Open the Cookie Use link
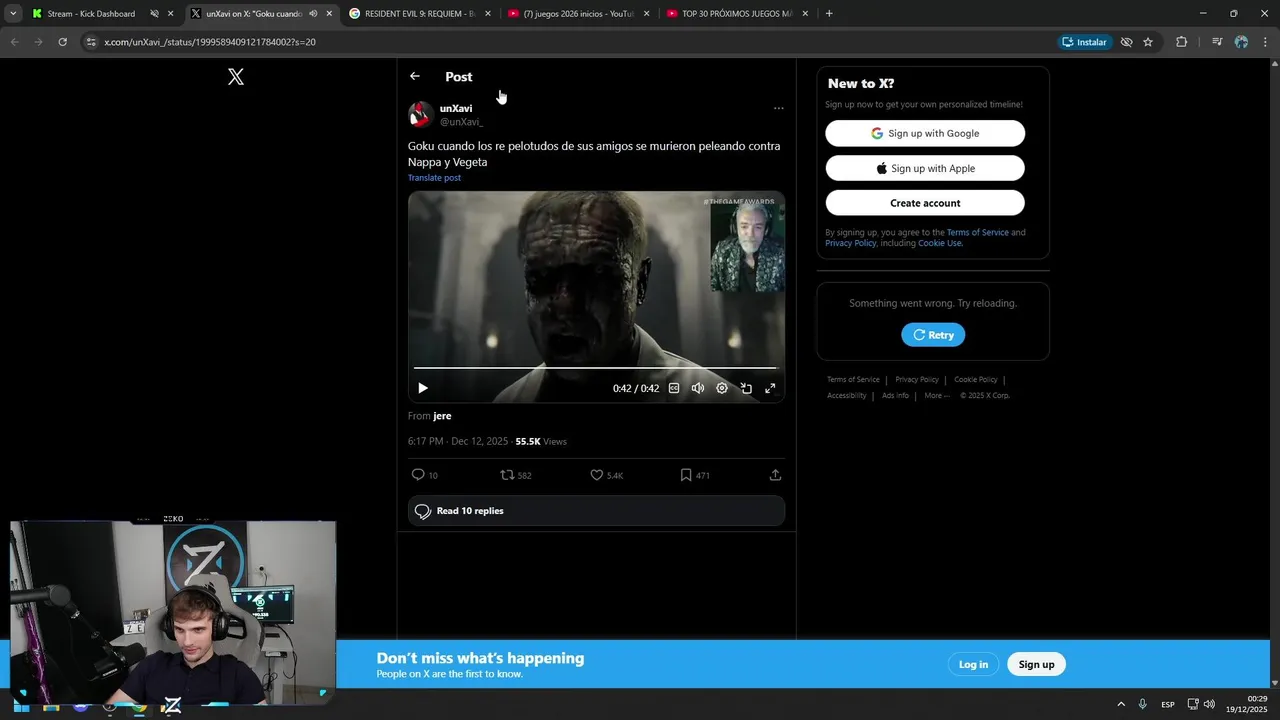 tap(940, 243)
